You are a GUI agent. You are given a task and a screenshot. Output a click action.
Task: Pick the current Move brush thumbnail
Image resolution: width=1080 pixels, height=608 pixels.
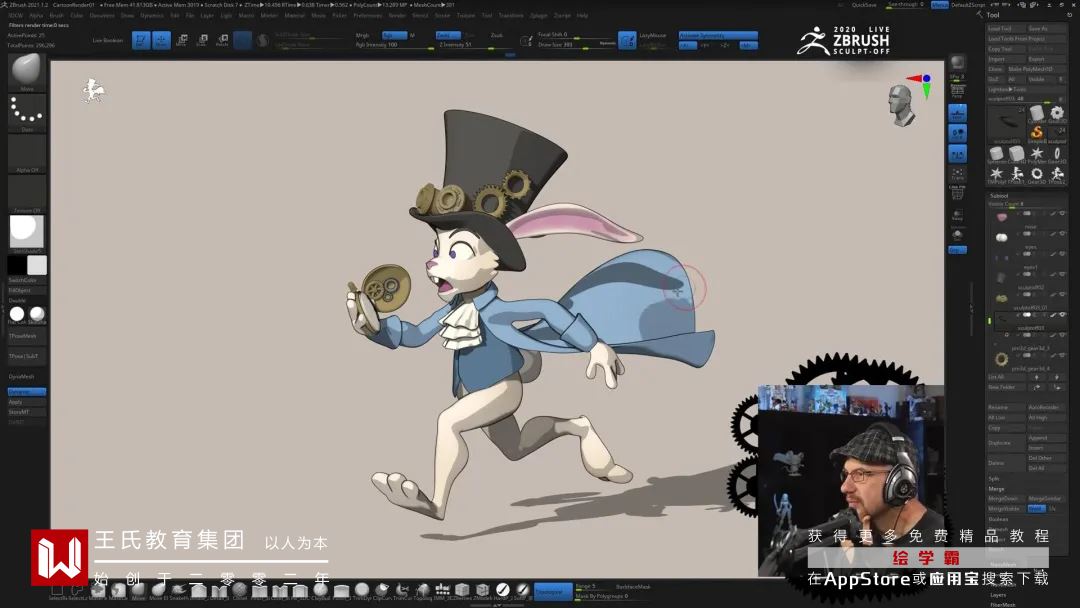[x=27, y=71]
